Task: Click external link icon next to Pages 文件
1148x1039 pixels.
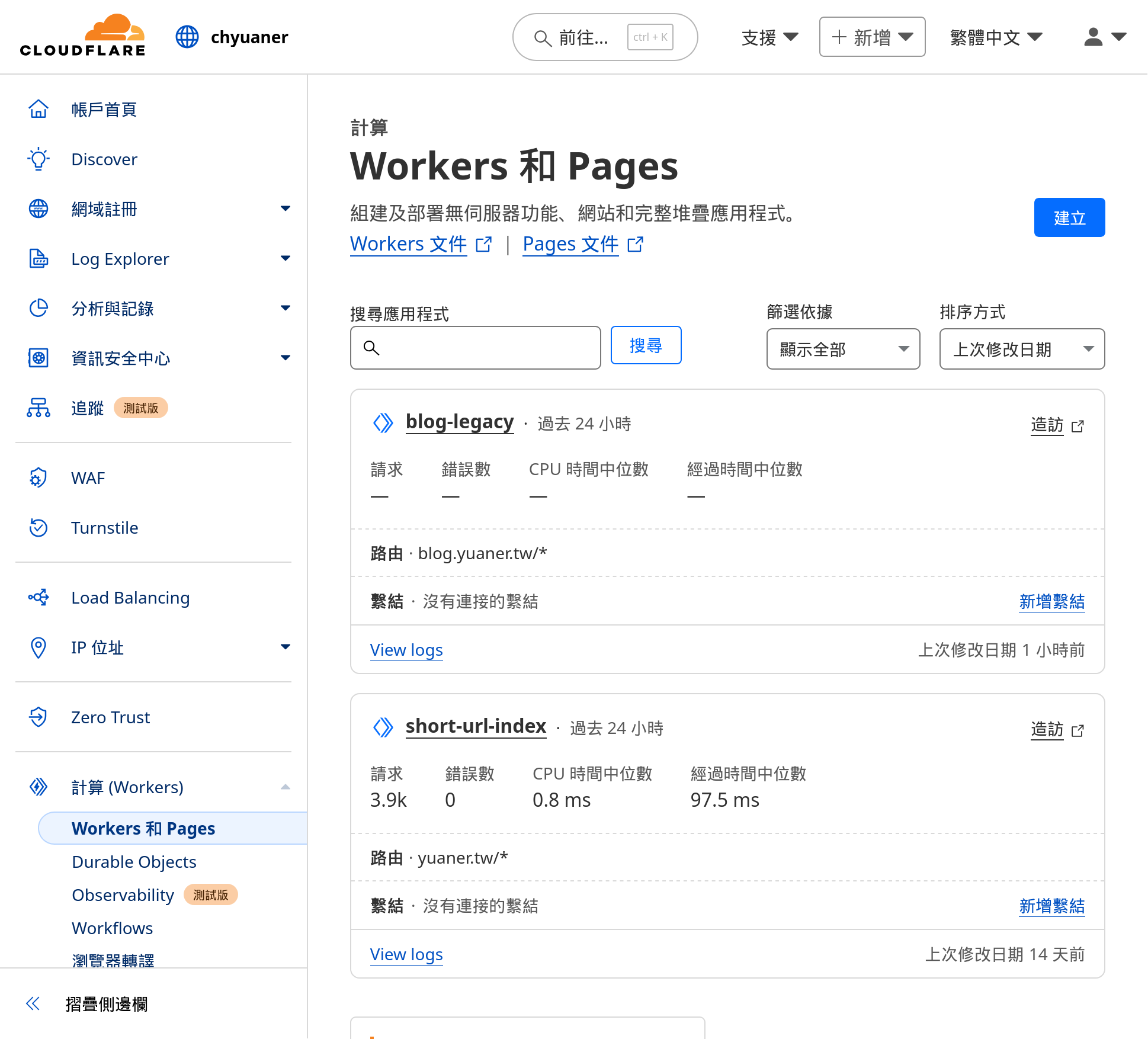Action: (636, 244)
